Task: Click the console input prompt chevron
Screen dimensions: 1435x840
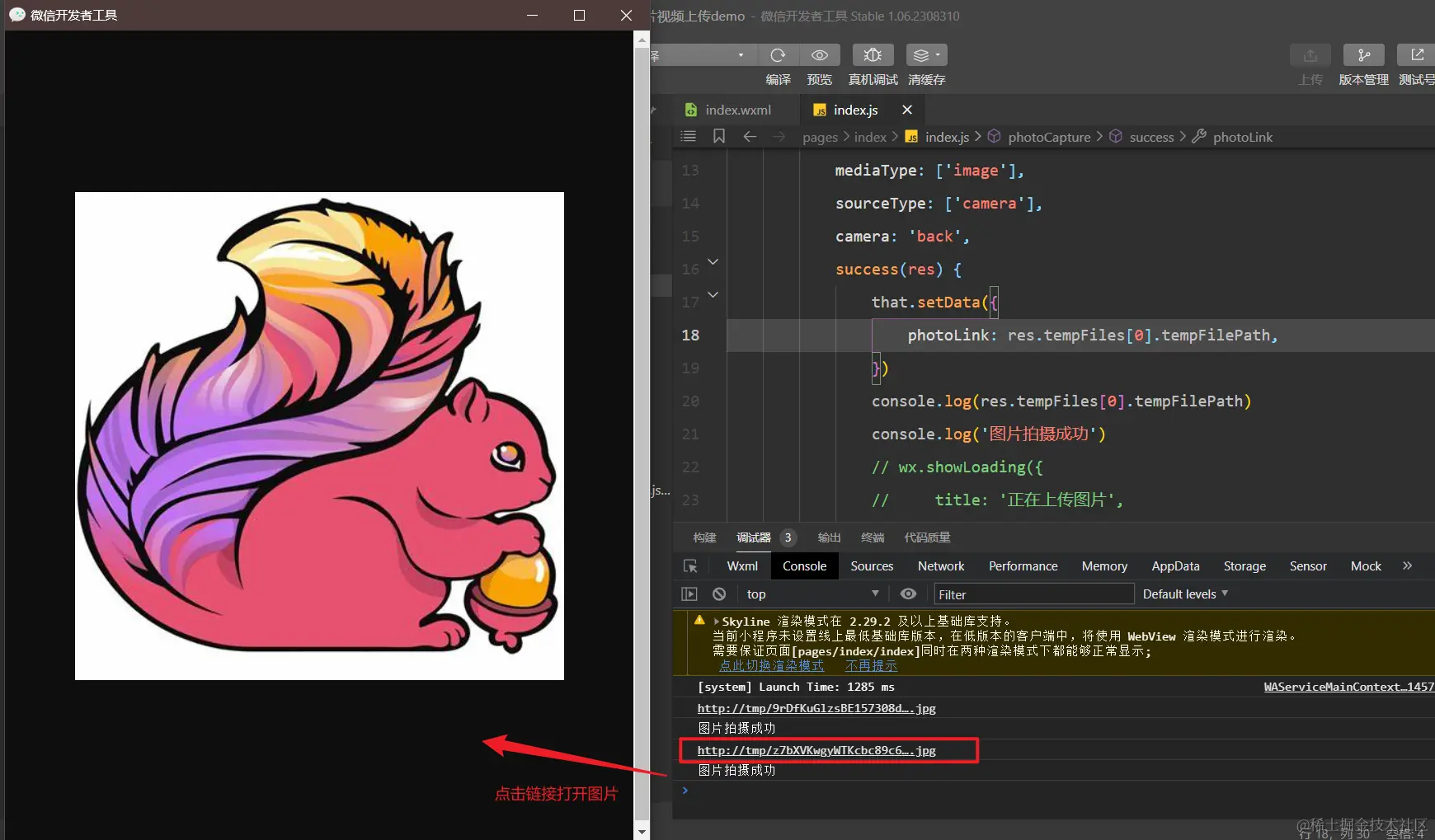Action: (x=685, y=791)
